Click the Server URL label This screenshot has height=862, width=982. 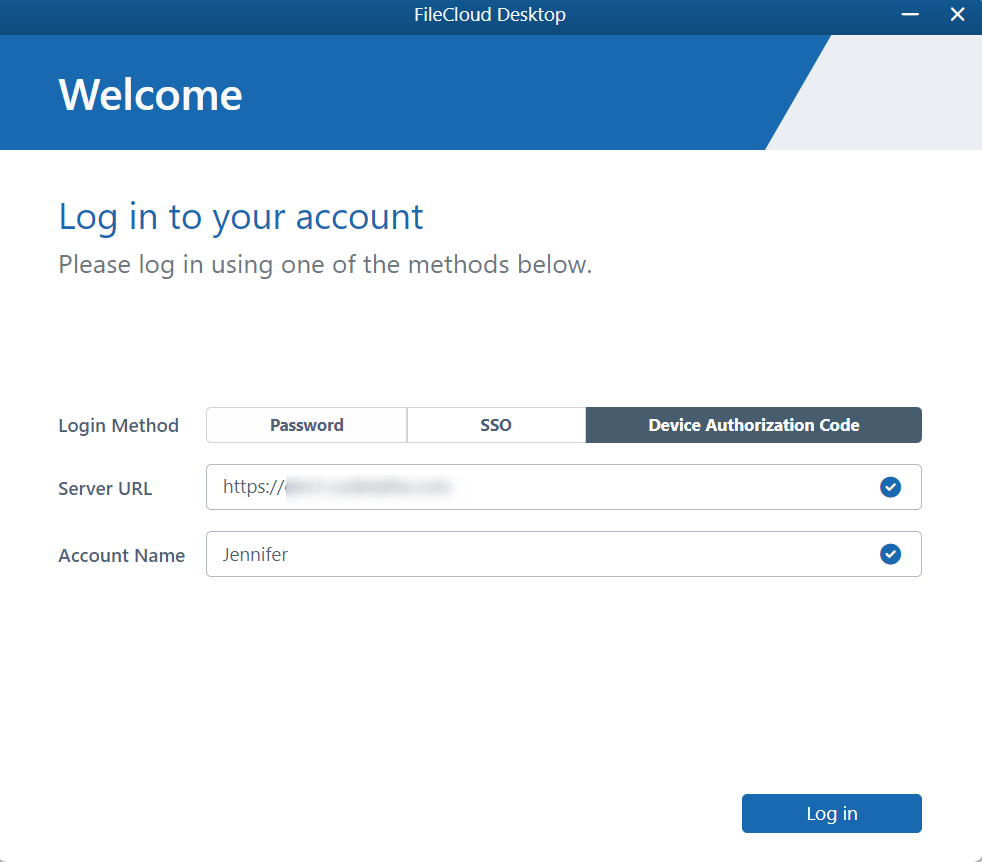(x=105, y=489)
